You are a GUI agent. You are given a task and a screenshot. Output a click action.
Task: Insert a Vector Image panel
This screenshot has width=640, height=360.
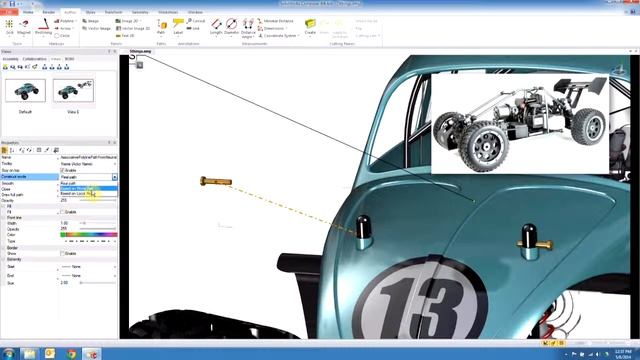point(96,28)
